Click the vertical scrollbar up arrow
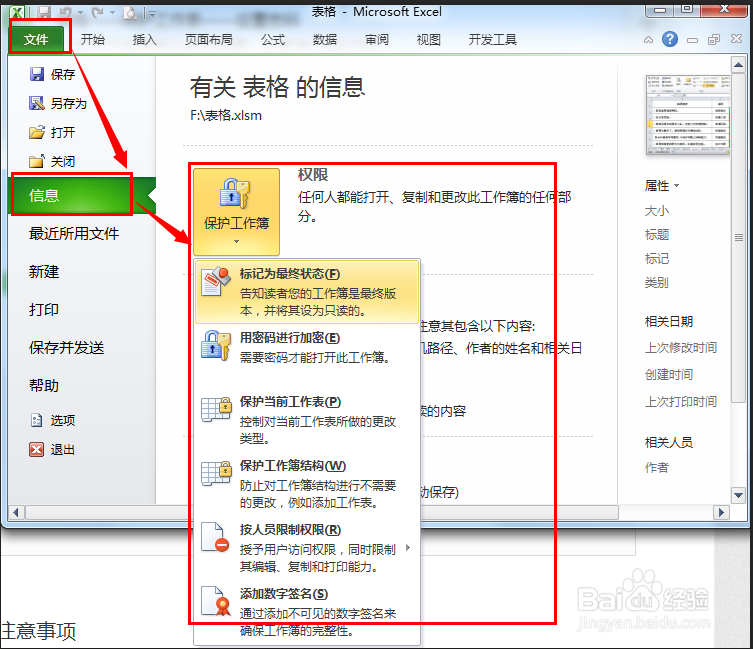The image size is (753, 649). (738, 65)
